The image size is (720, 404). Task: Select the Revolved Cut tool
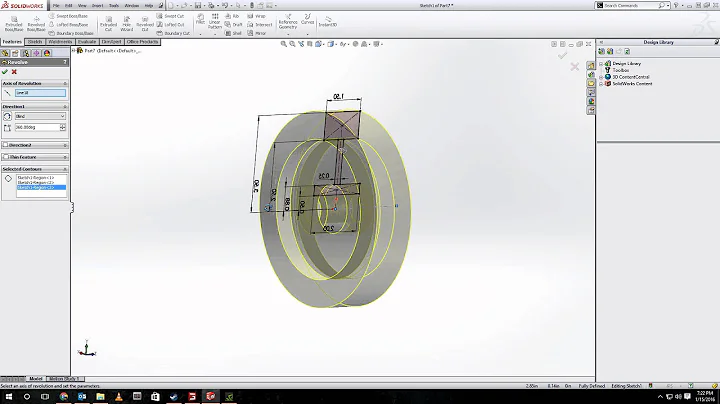145,24
